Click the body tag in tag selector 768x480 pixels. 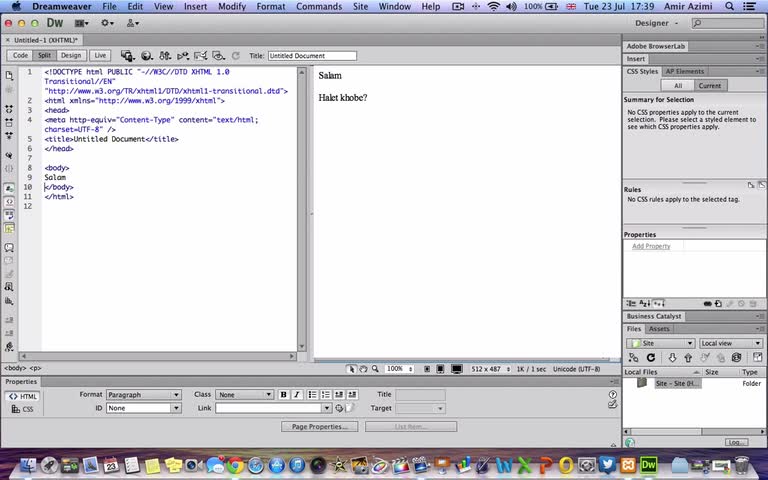(16, 368)
